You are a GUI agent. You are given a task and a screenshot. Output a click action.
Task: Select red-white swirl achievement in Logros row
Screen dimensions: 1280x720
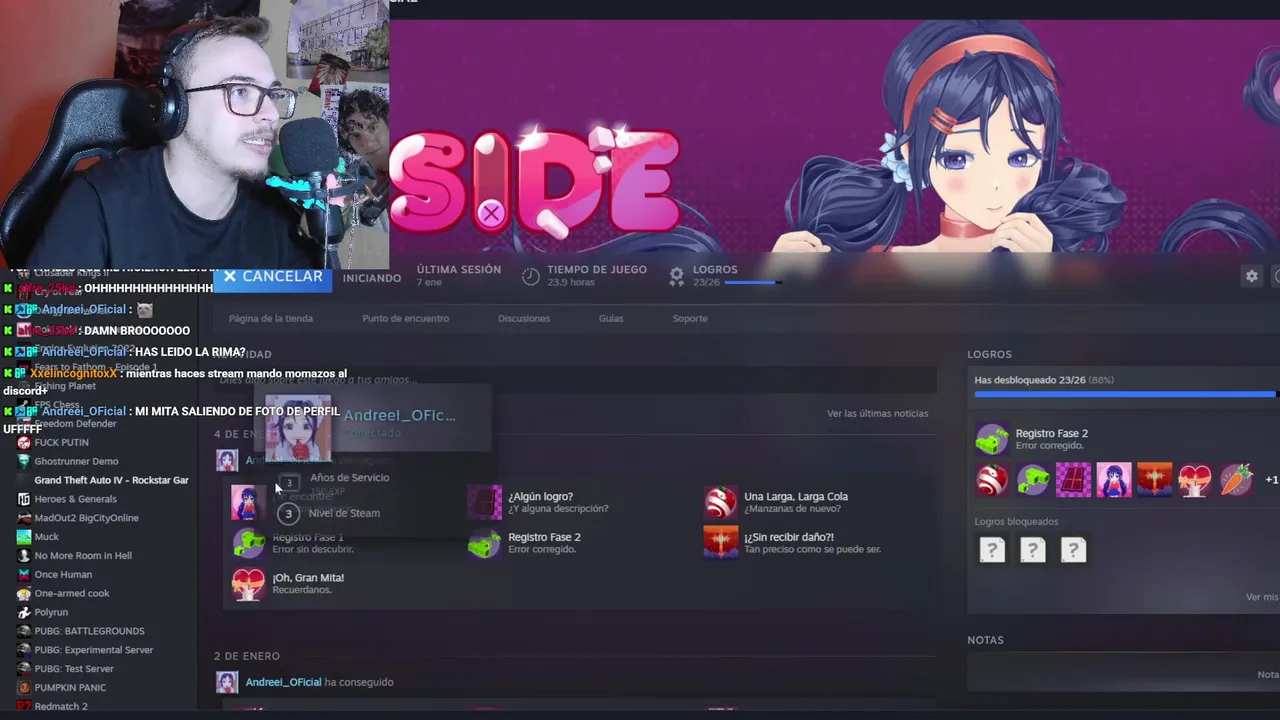pos(992,480)
